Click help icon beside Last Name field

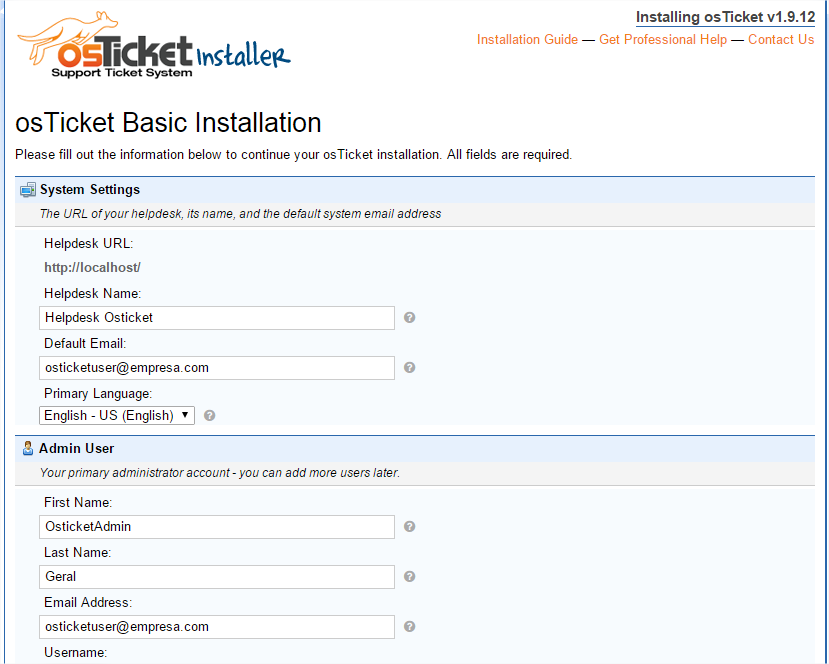point(409,577)
